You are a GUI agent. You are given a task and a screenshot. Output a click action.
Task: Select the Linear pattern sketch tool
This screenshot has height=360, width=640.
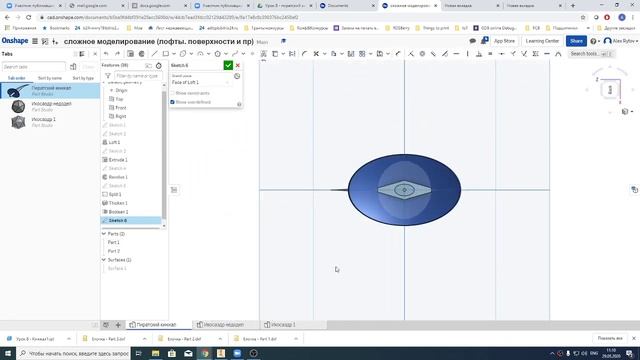point(362,54)
